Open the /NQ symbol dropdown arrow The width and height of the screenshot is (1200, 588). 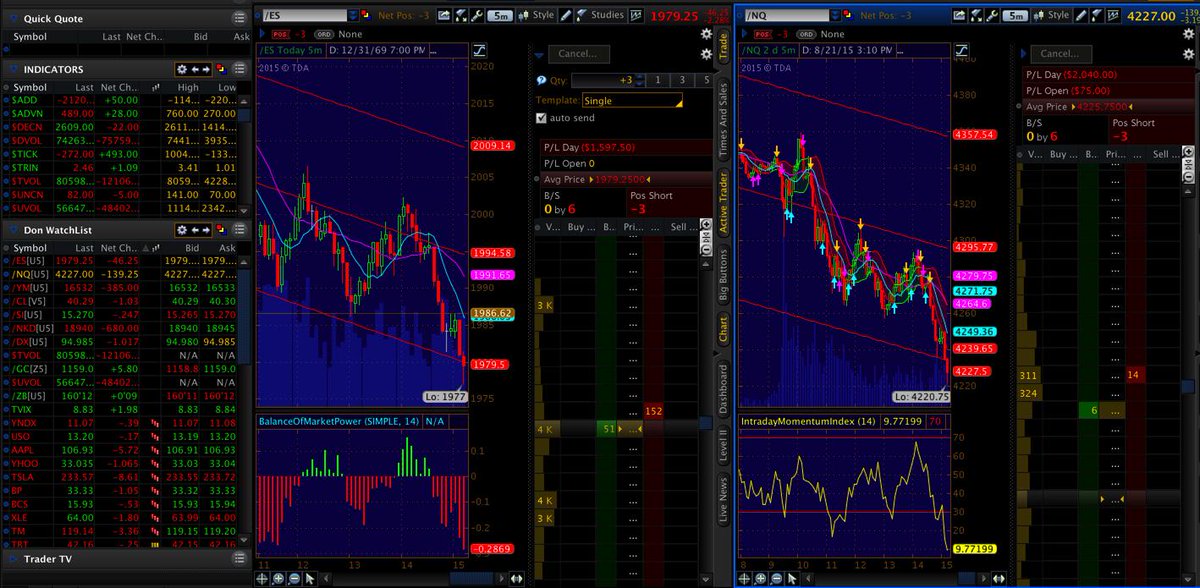[836, 16]
